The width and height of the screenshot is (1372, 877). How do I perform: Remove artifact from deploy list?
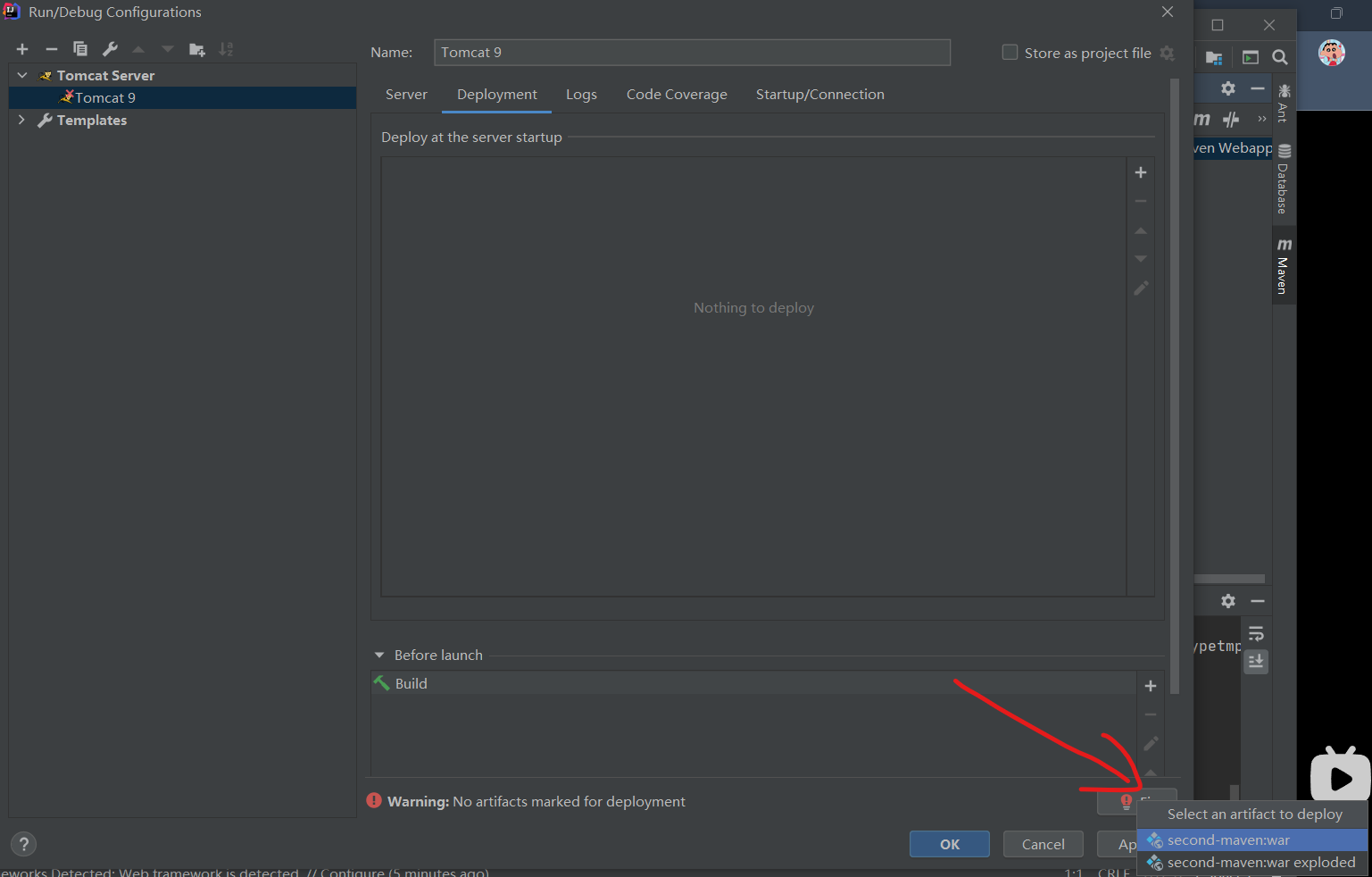pyautogui.click(x=1141, y=201)
